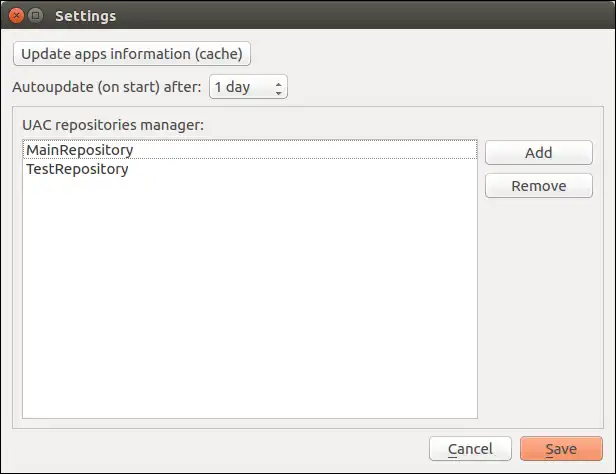The height and width of the screenshot is (474, 616).
Task: Select MainRepository in the repositories list
Action: pos(250,150)
